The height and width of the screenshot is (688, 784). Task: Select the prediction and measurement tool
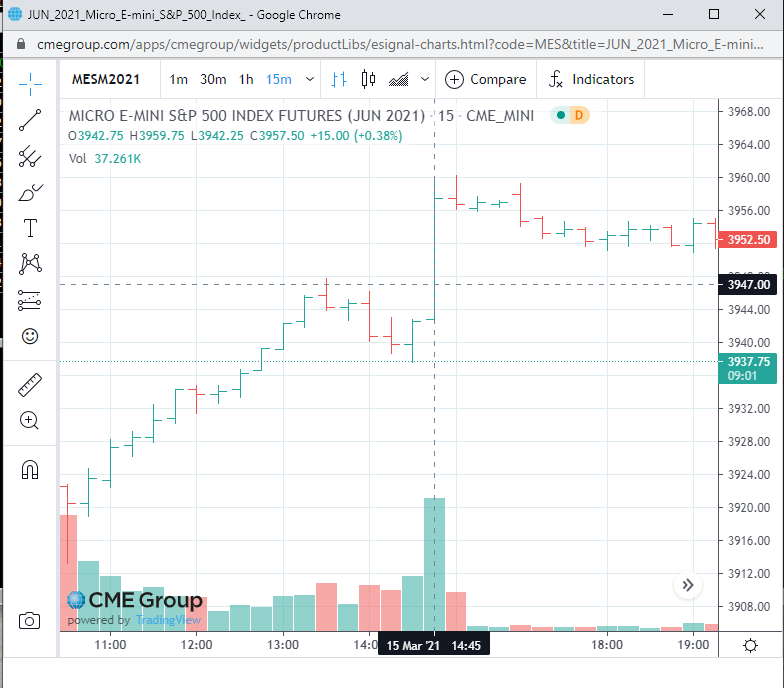(30, 300)
